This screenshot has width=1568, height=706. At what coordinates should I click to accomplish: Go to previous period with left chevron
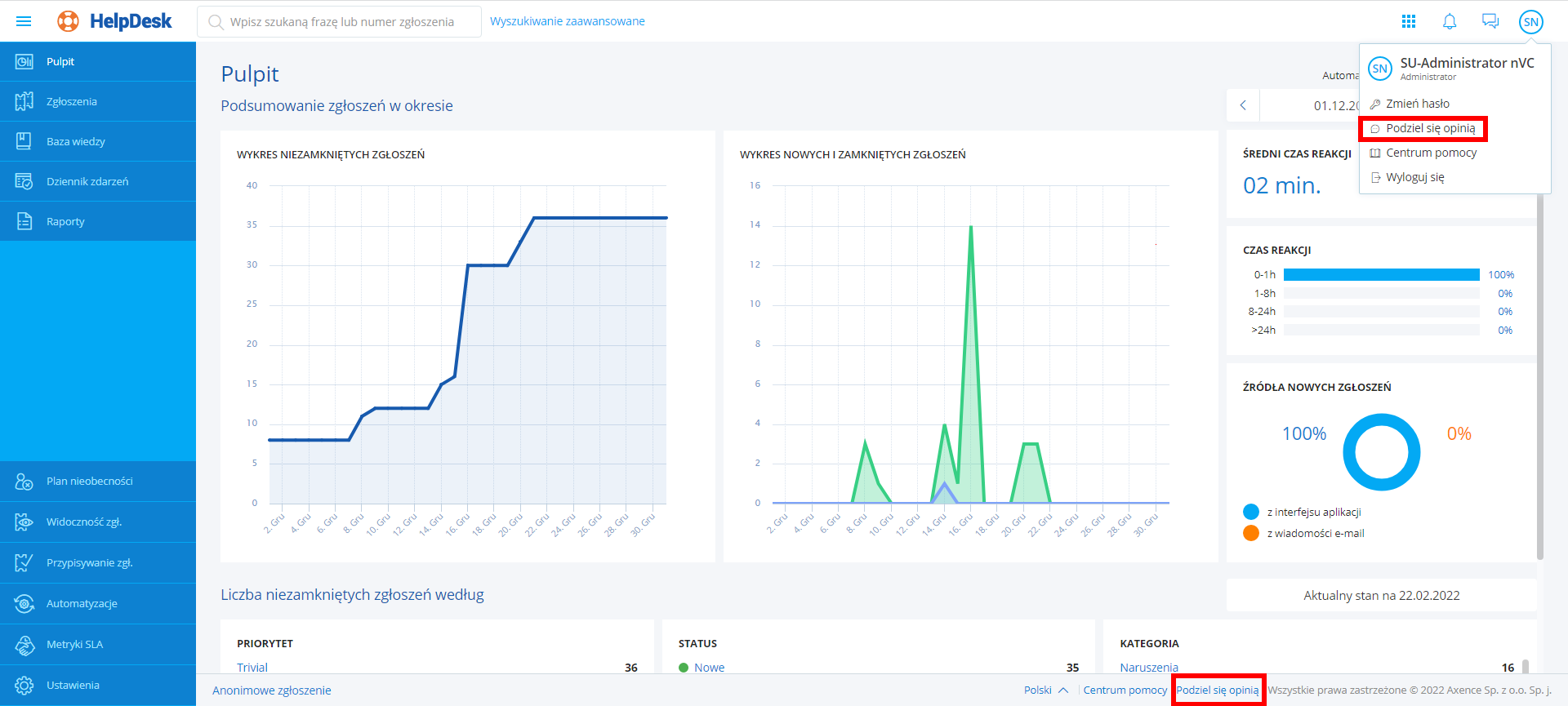click(1243, 105)
